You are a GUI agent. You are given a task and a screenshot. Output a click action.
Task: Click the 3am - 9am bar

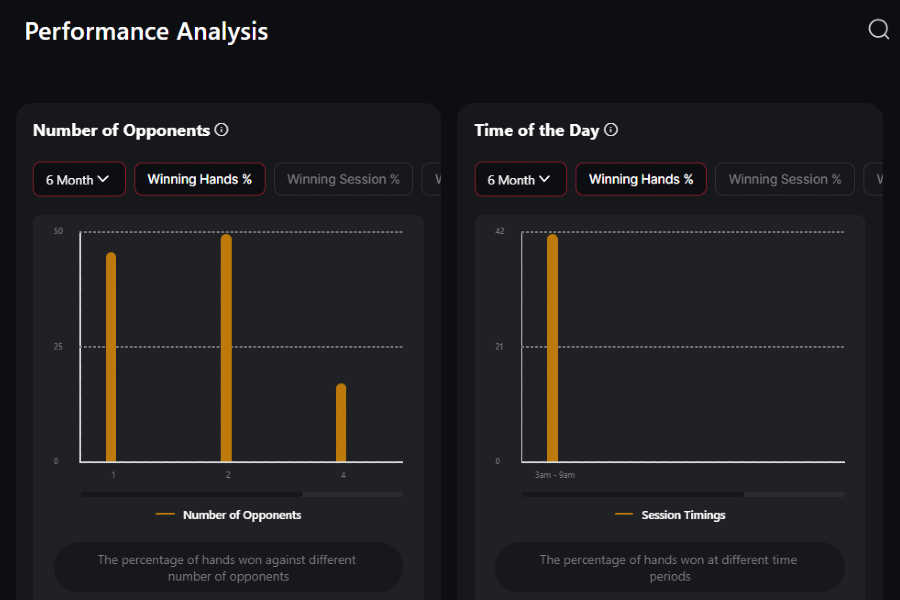(552, 350)
